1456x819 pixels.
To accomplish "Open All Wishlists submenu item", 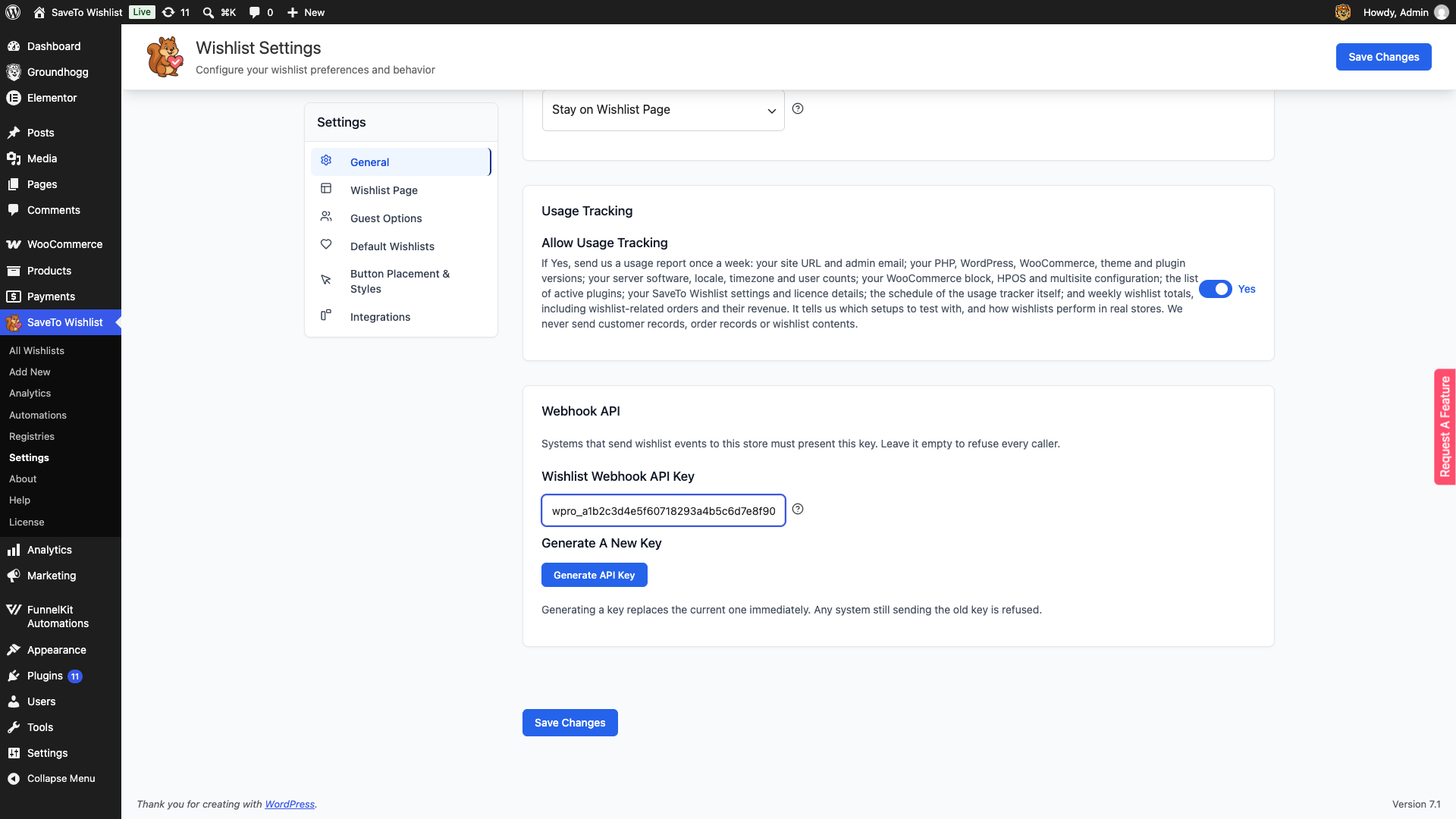I will tap(36, 350).
